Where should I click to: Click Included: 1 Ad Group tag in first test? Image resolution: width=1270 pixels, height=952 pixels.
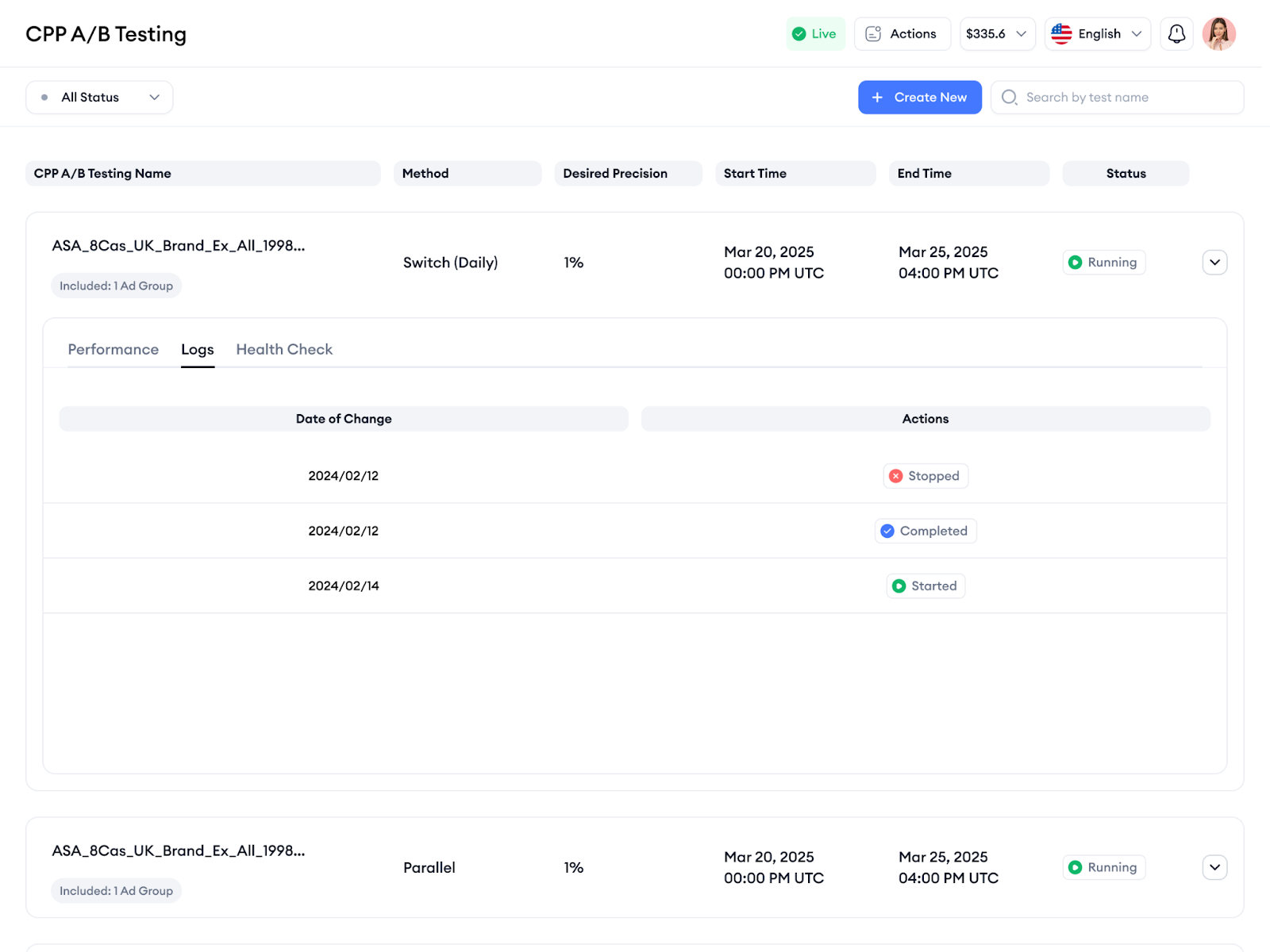click(x=117, y=286)
